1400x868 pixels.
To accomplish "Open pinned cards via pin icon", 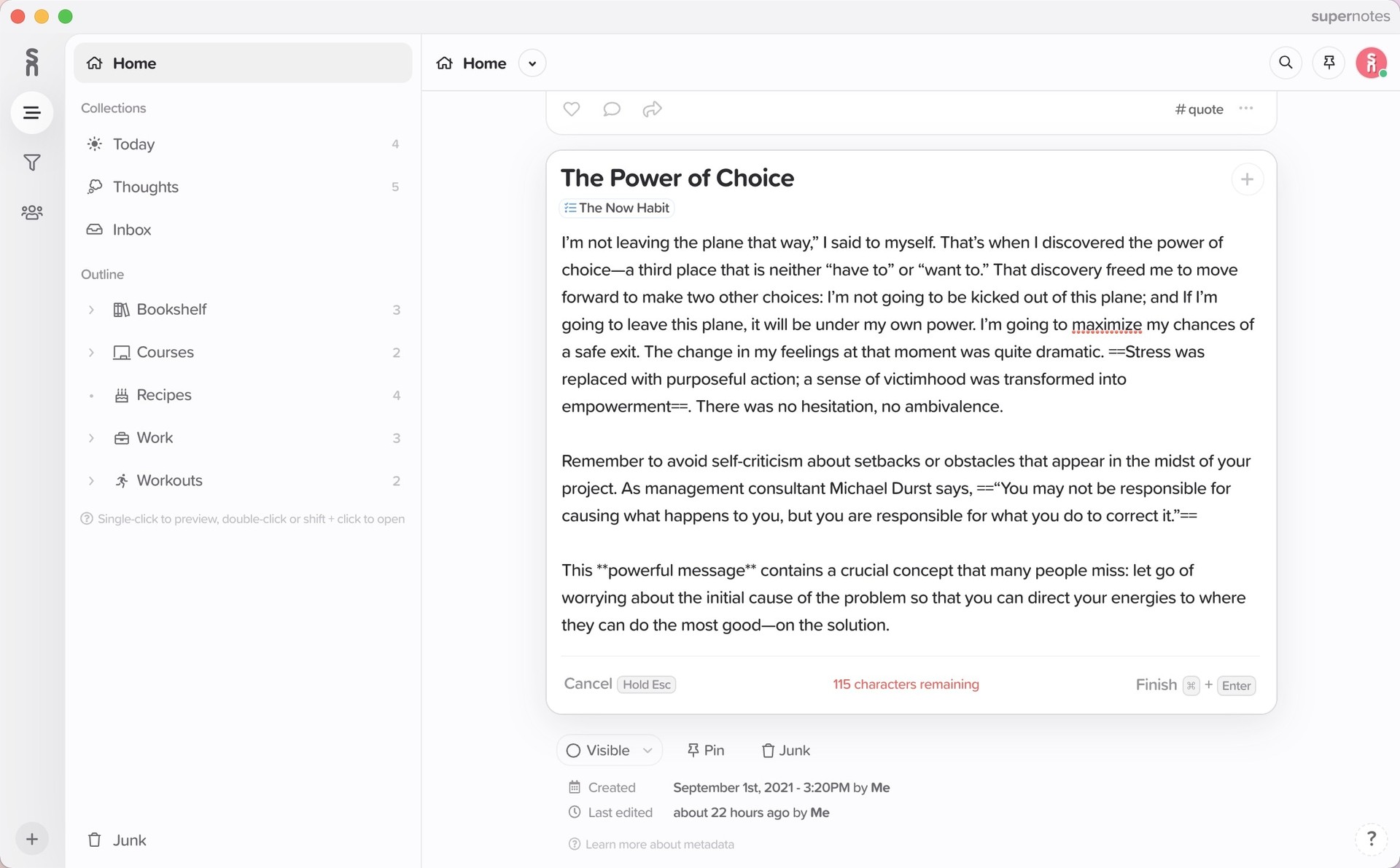I will [1328, 63].
